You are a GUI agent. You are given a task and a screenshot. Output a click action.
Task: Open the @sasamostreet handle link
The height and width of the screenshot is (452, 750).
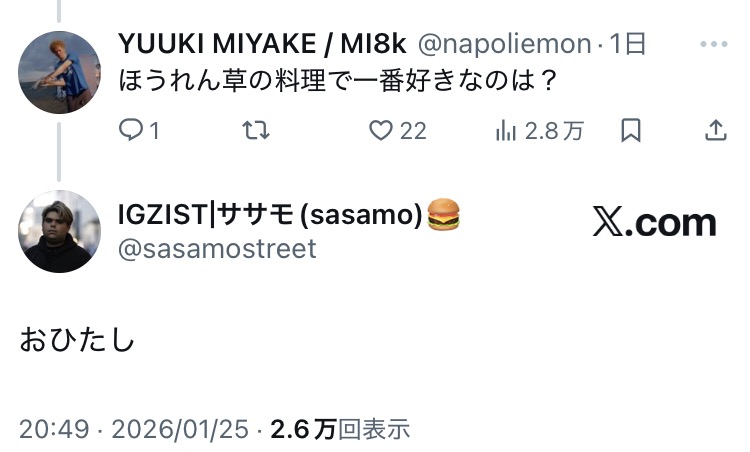pyautogui.click(x=217, y=248)
